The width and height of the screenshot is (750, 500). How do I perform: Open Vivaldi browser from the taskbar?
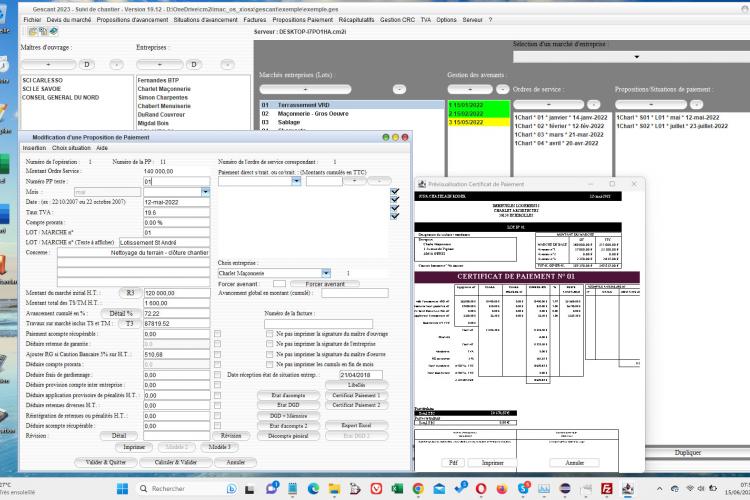click(376, 489)
